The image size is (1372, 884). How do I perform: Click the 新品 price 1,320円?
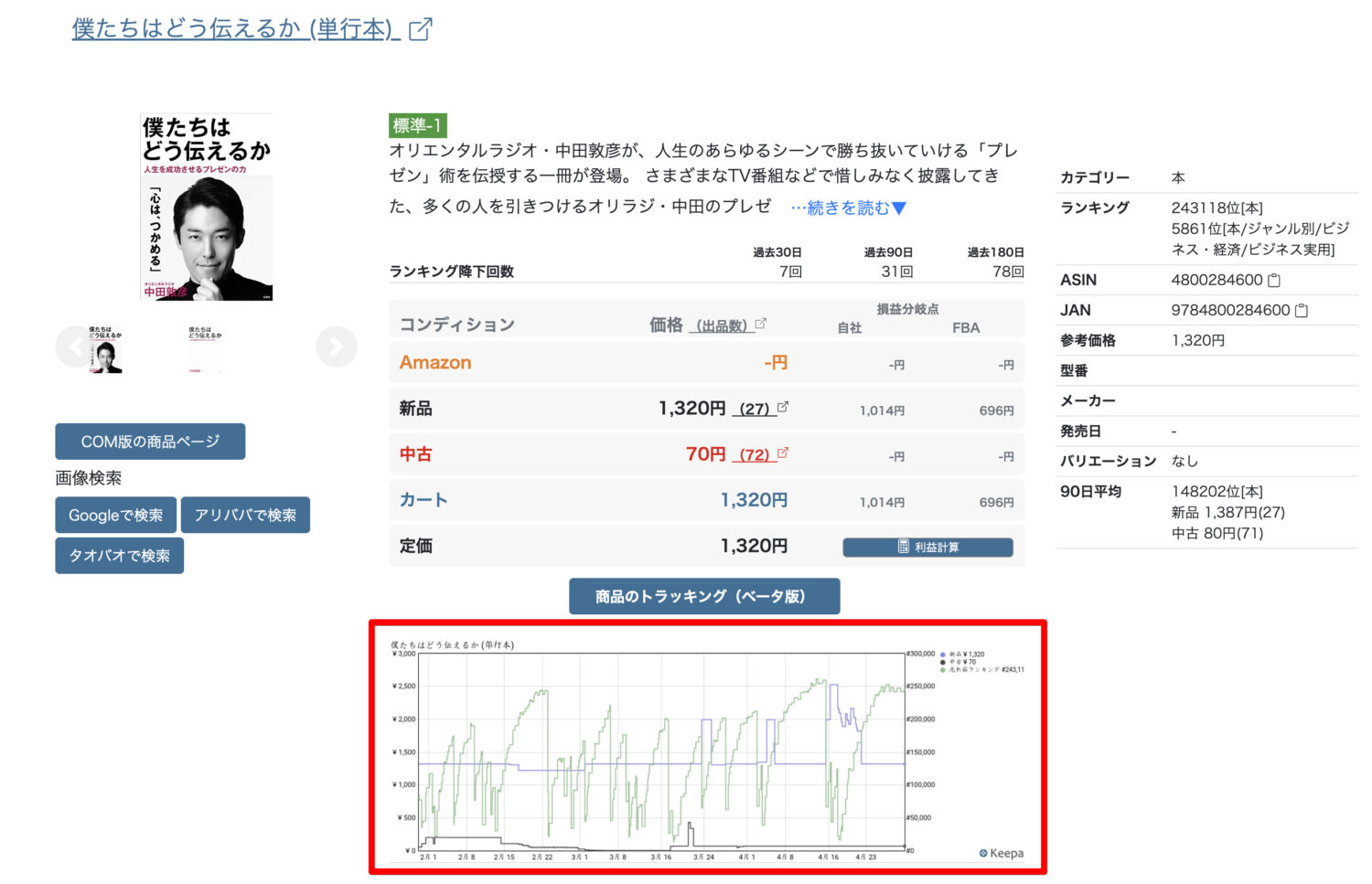692,409
